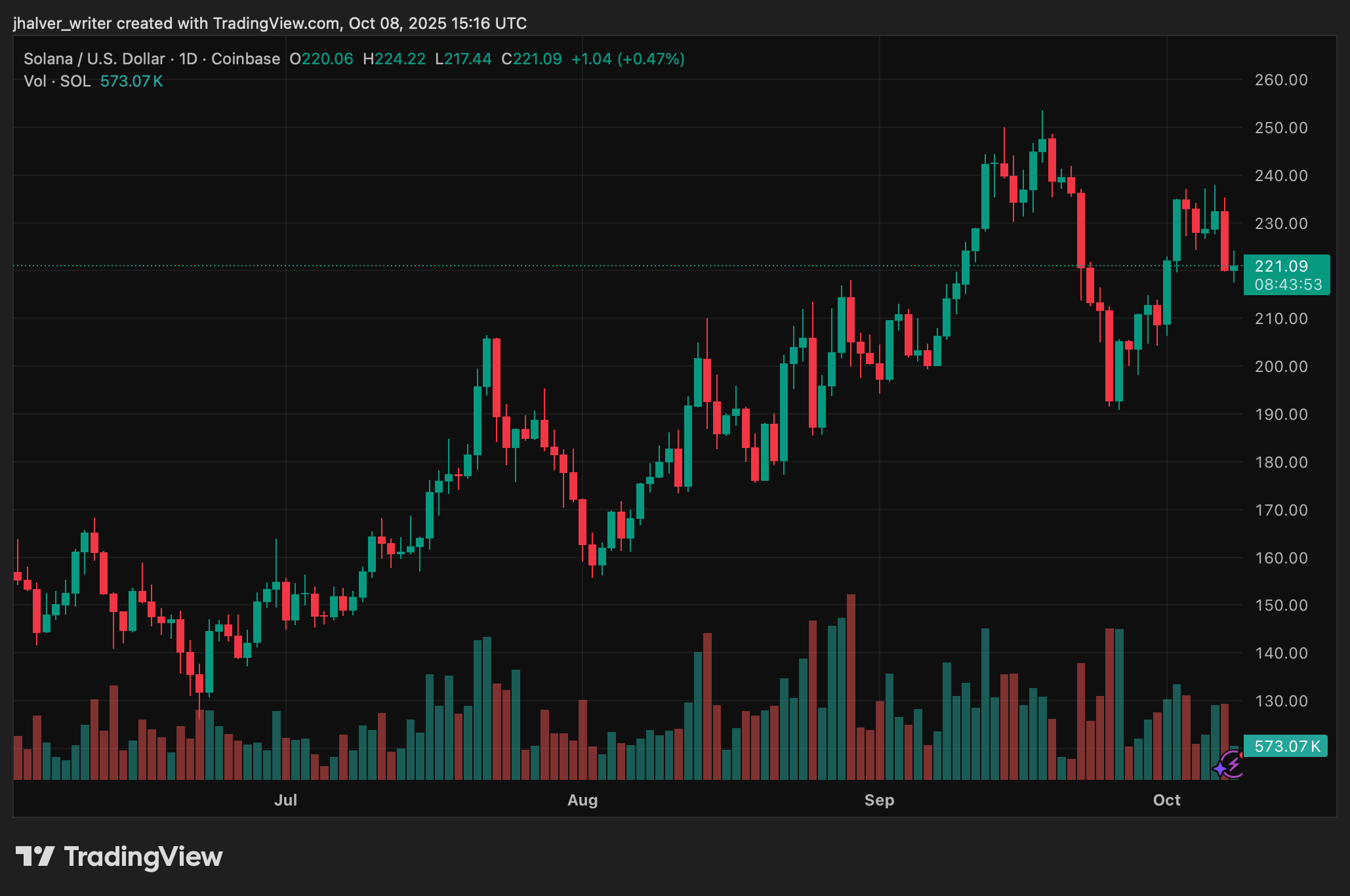The height and width of the screenshot is (896, 1350).
Task: Click the TradingView.com attribution text
Action: pyautogui.click(x=276, y=24)
